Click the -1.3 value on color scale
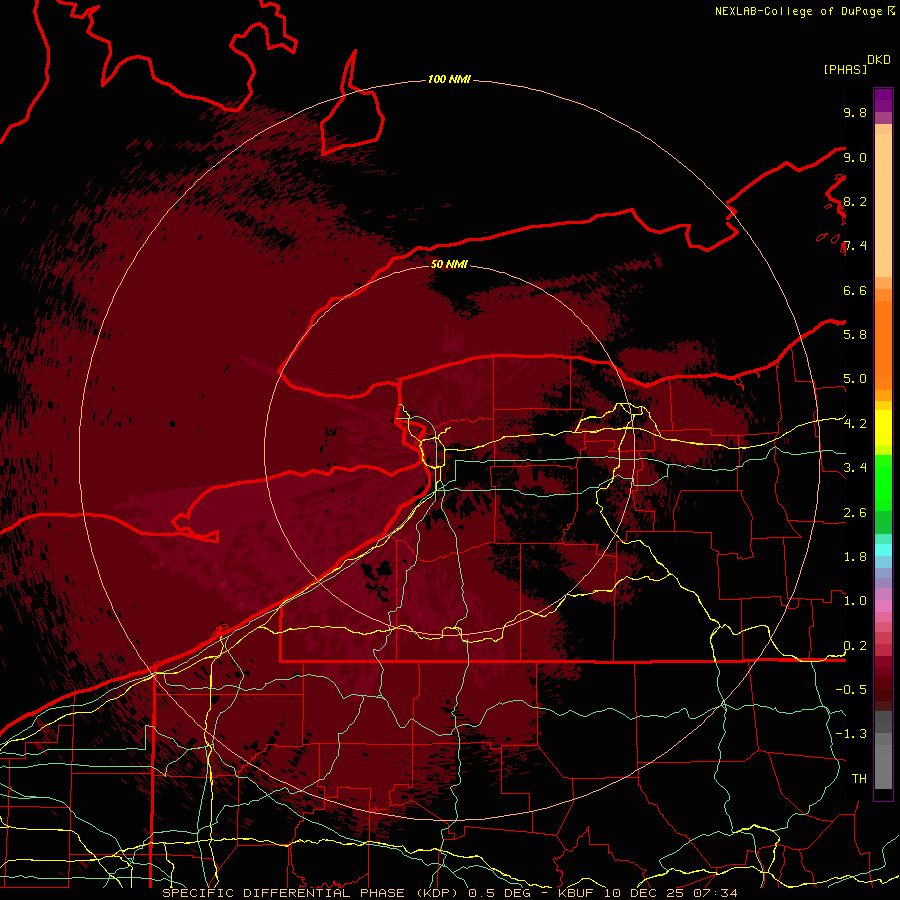Image resolution: width=900 pixels, height=900 pixels. point(851,734)
